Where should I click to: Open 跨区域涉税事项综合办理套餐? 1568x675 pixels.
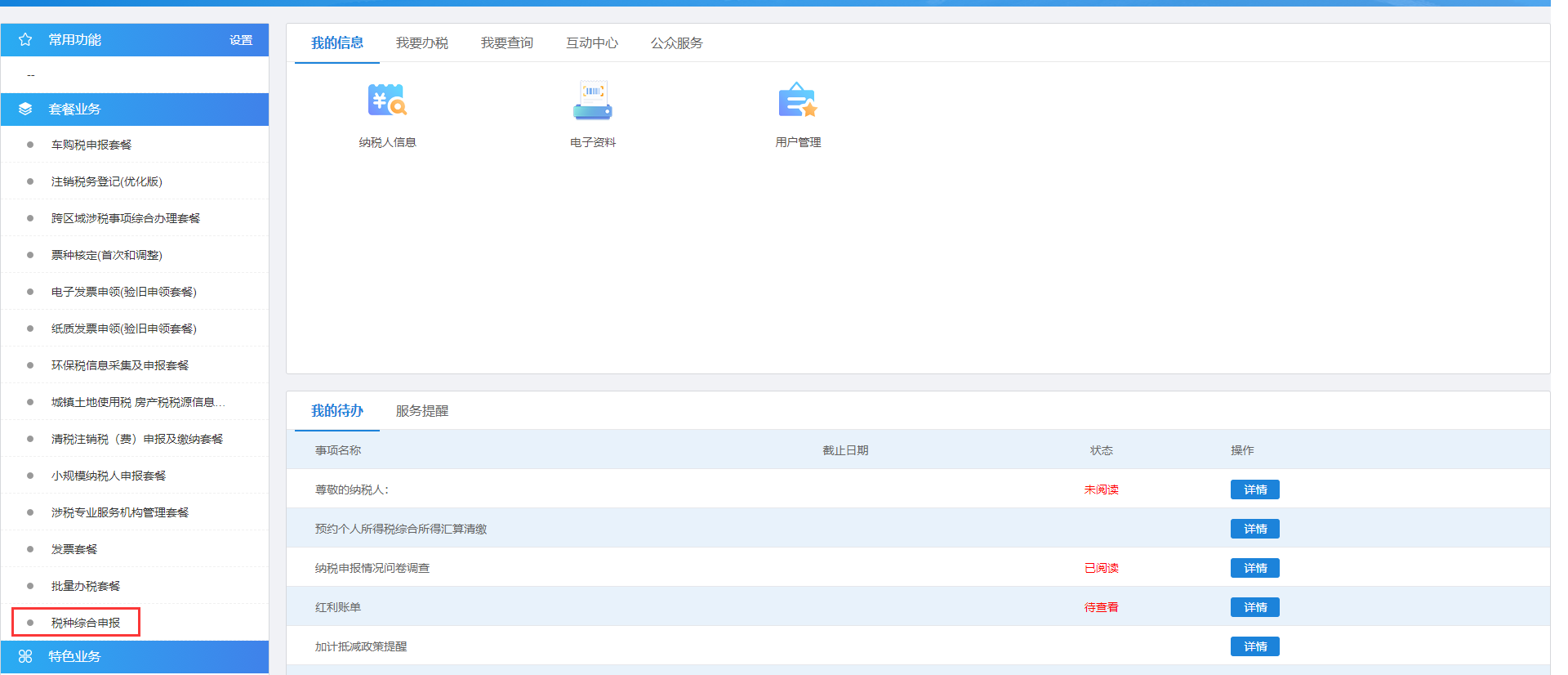coord(126,218)
